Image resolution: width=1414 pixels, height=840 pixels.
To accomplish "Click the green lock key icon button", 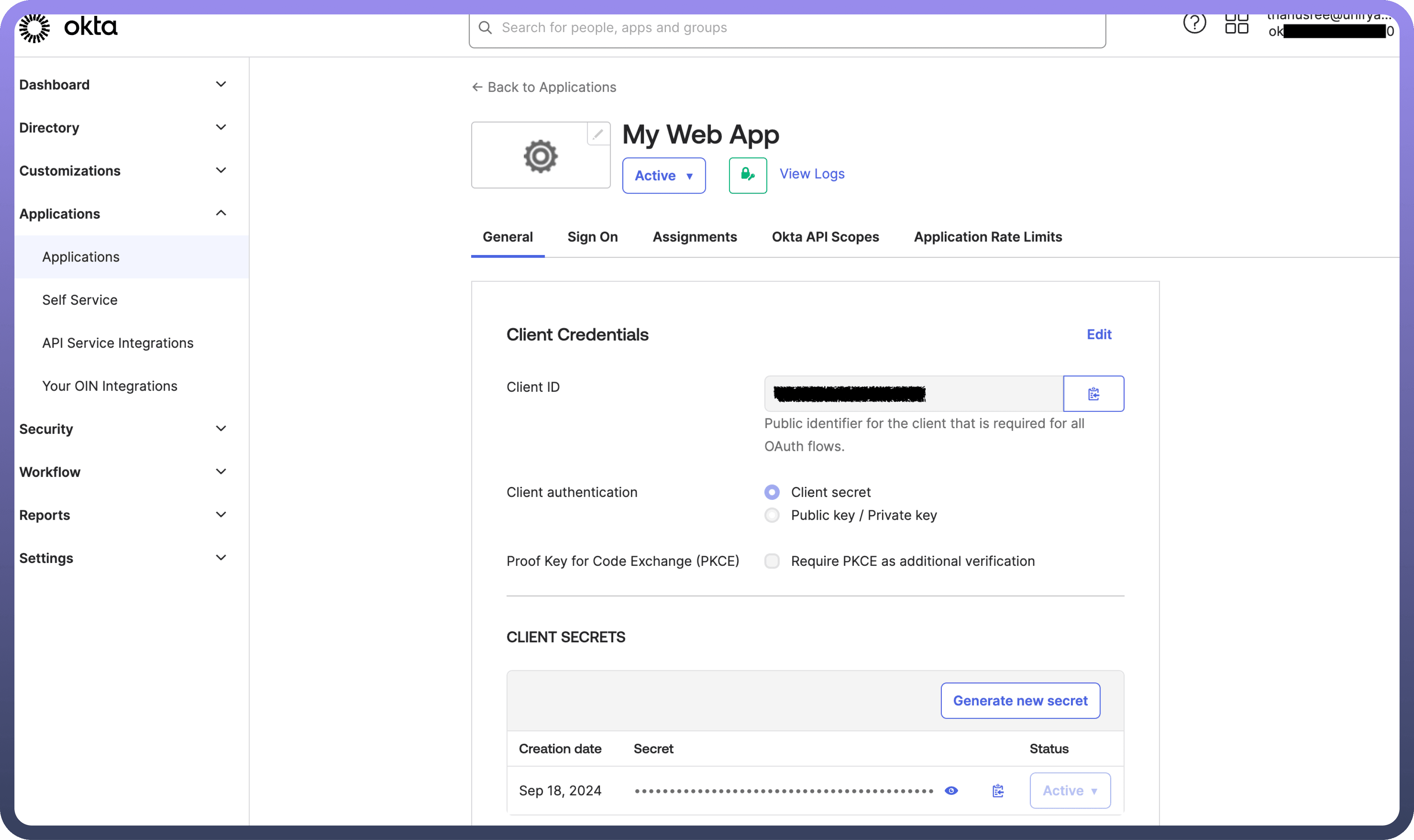I will tap(748, 176).
